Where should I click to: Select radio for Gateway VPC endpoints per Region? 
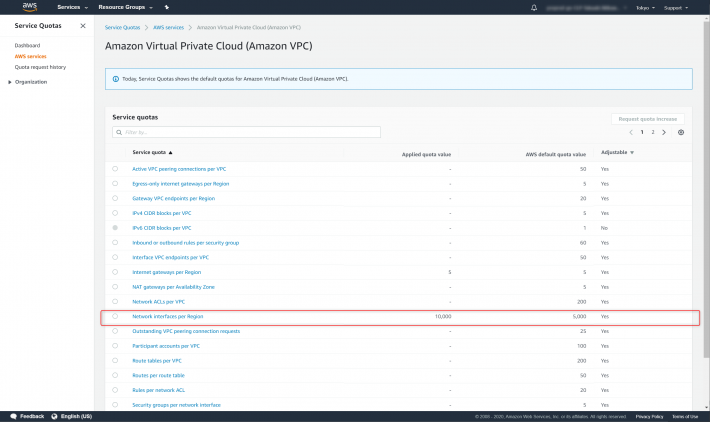pyautogui.click(x=115, y=198)
